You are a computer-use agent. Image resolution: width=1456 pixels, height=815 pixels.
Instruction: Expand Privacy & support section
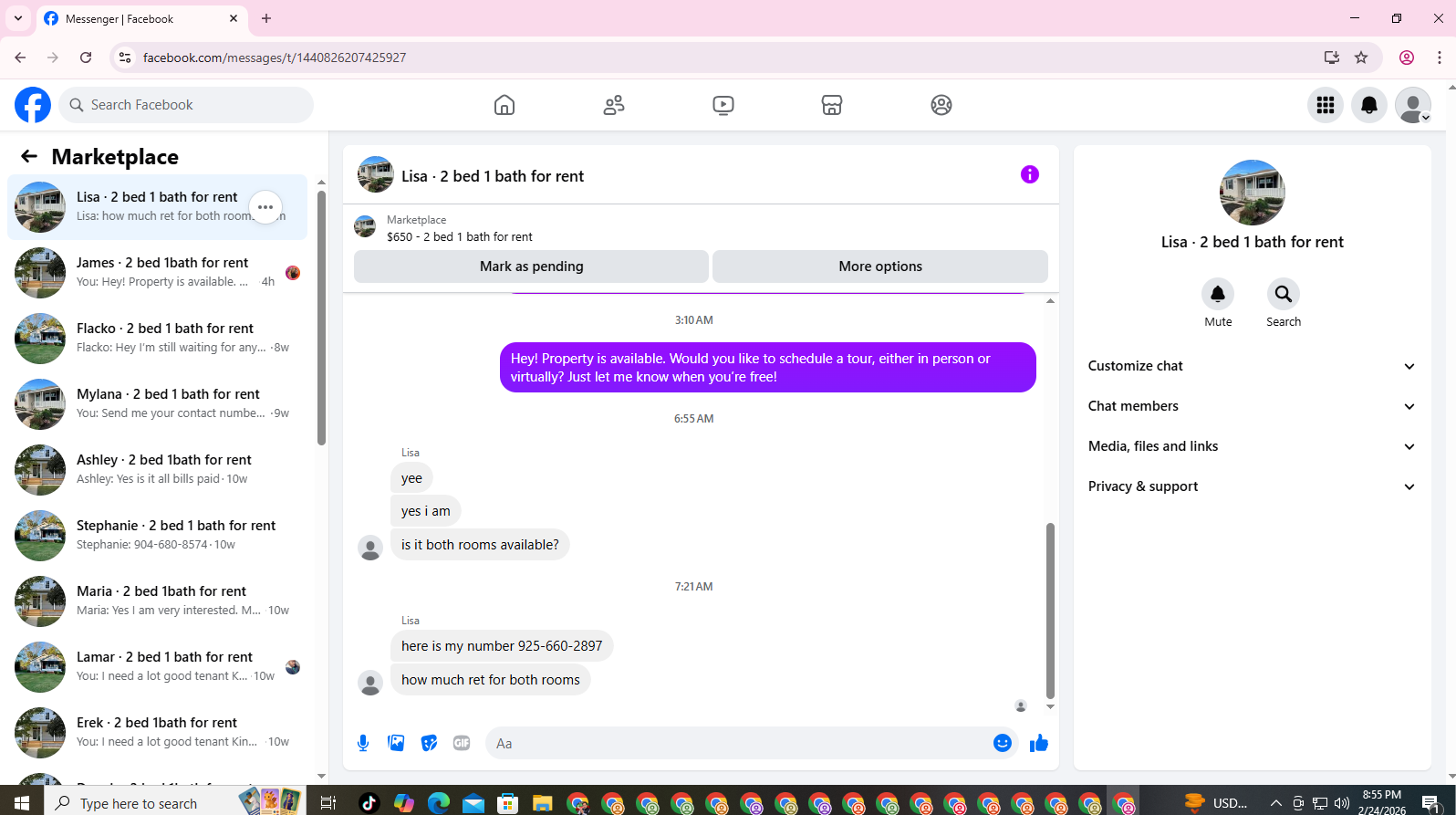(1252, 486)
